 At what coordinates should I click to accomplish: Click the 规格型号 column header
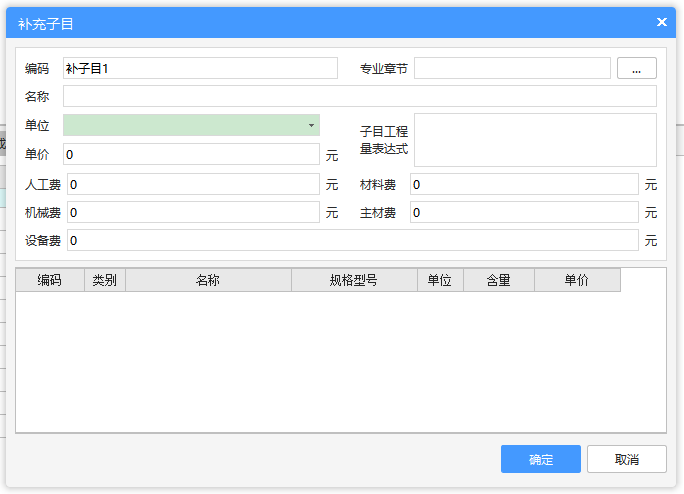[x=354, y=281]
